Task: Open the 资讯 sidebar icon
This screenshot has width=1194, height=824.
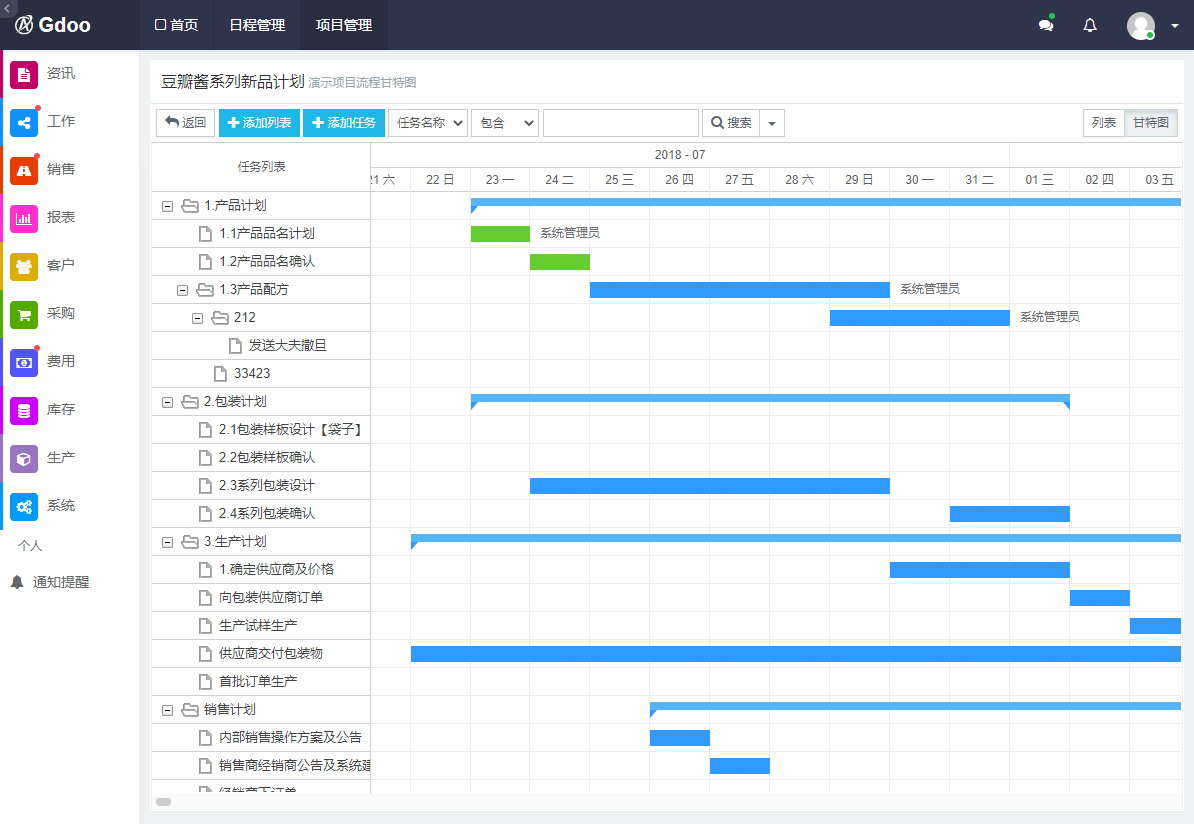Action: click(24, 74)
